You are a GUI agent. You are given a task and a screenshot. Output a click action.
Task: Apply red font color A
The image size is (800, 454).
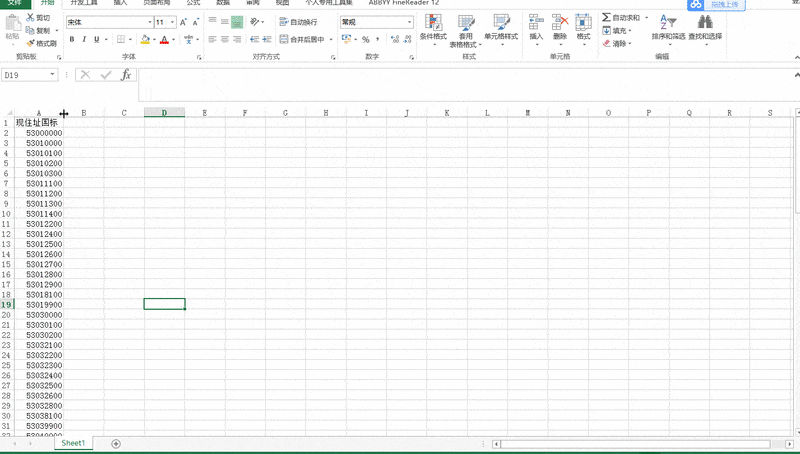pos(164,39)
